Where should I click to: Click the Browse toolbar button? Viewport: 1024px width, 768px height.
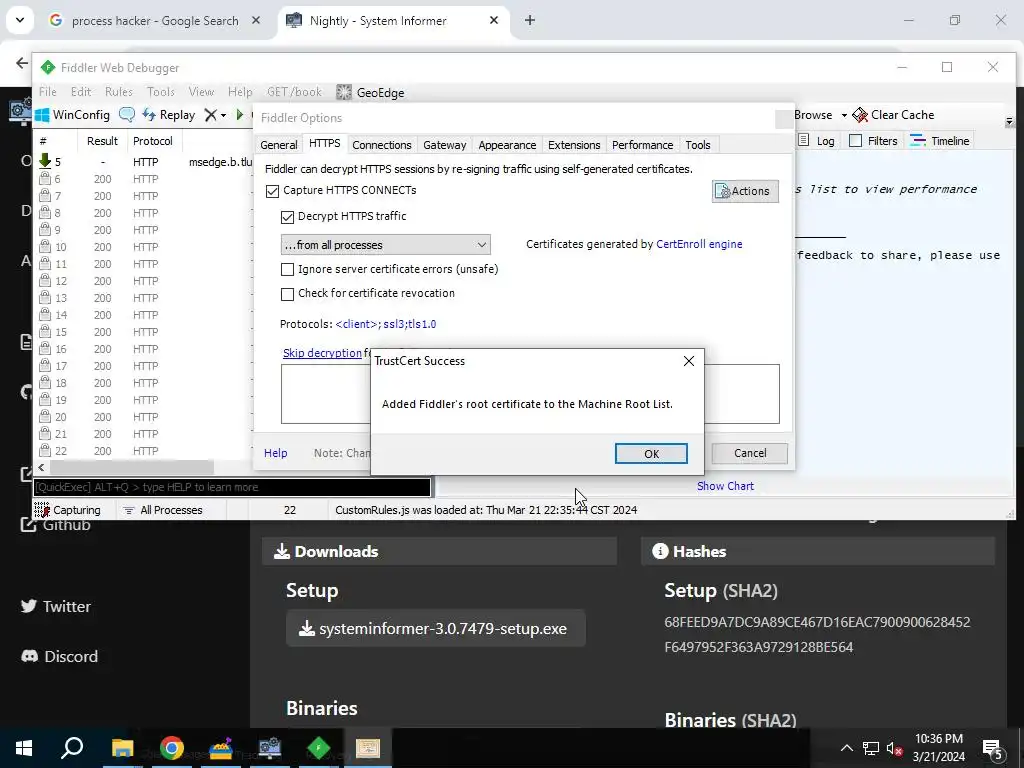[x=813, y=115]
